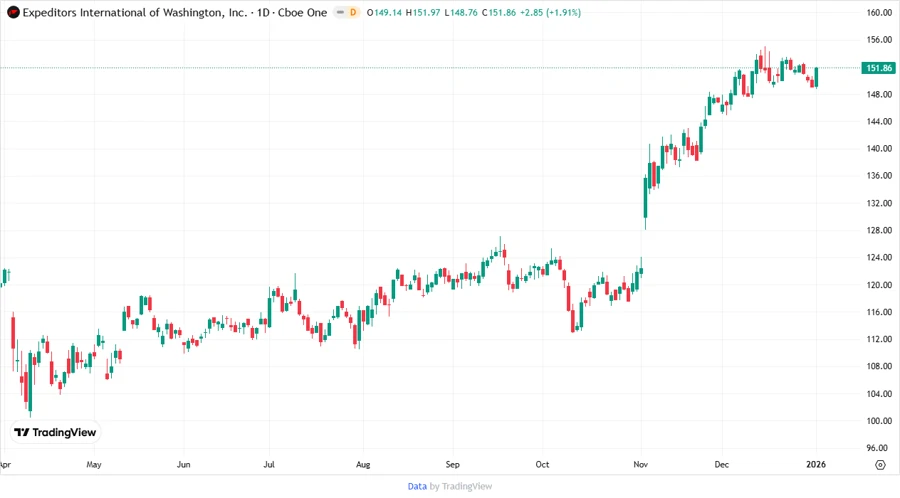Screen dimensions: 900x498
Task: Click the 144.00 price axis label
Action: pyautogui.click(x=879, y=121)
